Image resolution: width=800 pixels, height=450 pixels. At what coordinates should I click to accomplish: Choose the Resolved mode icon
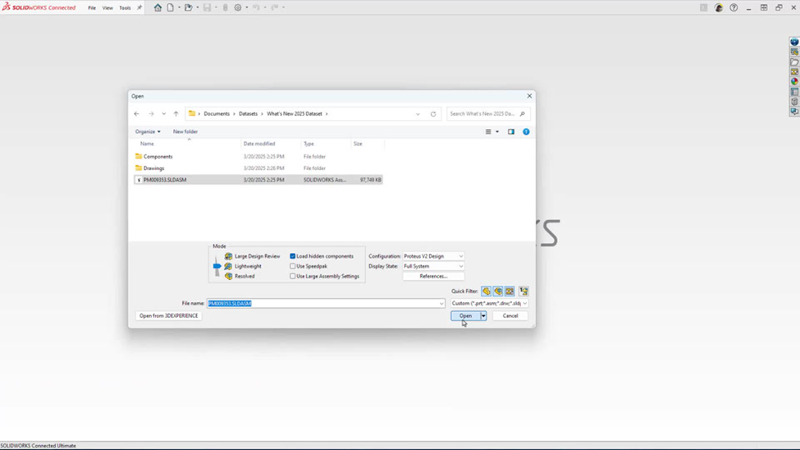228,276
